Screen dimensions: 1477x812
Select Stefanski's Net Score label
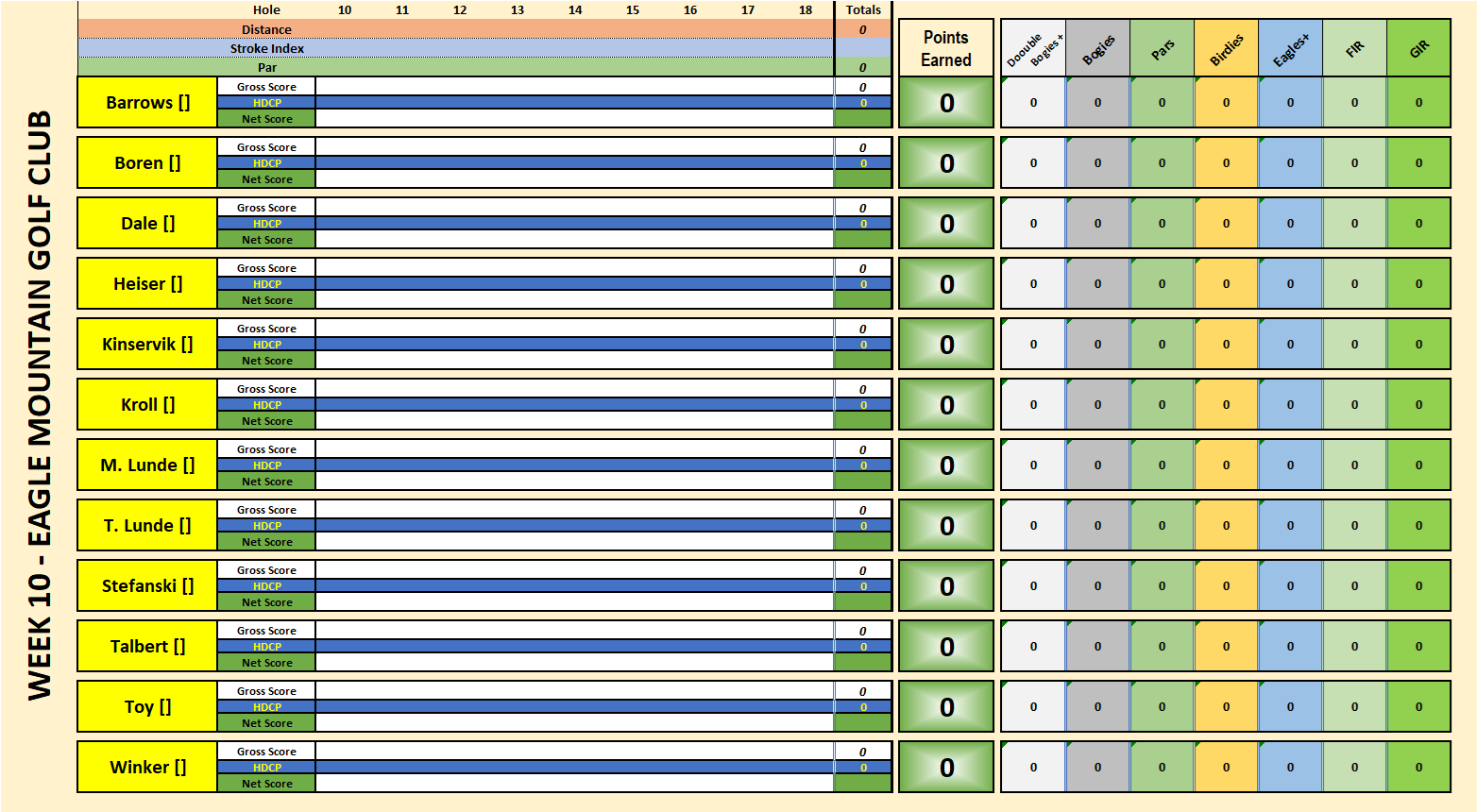point(267,602)
